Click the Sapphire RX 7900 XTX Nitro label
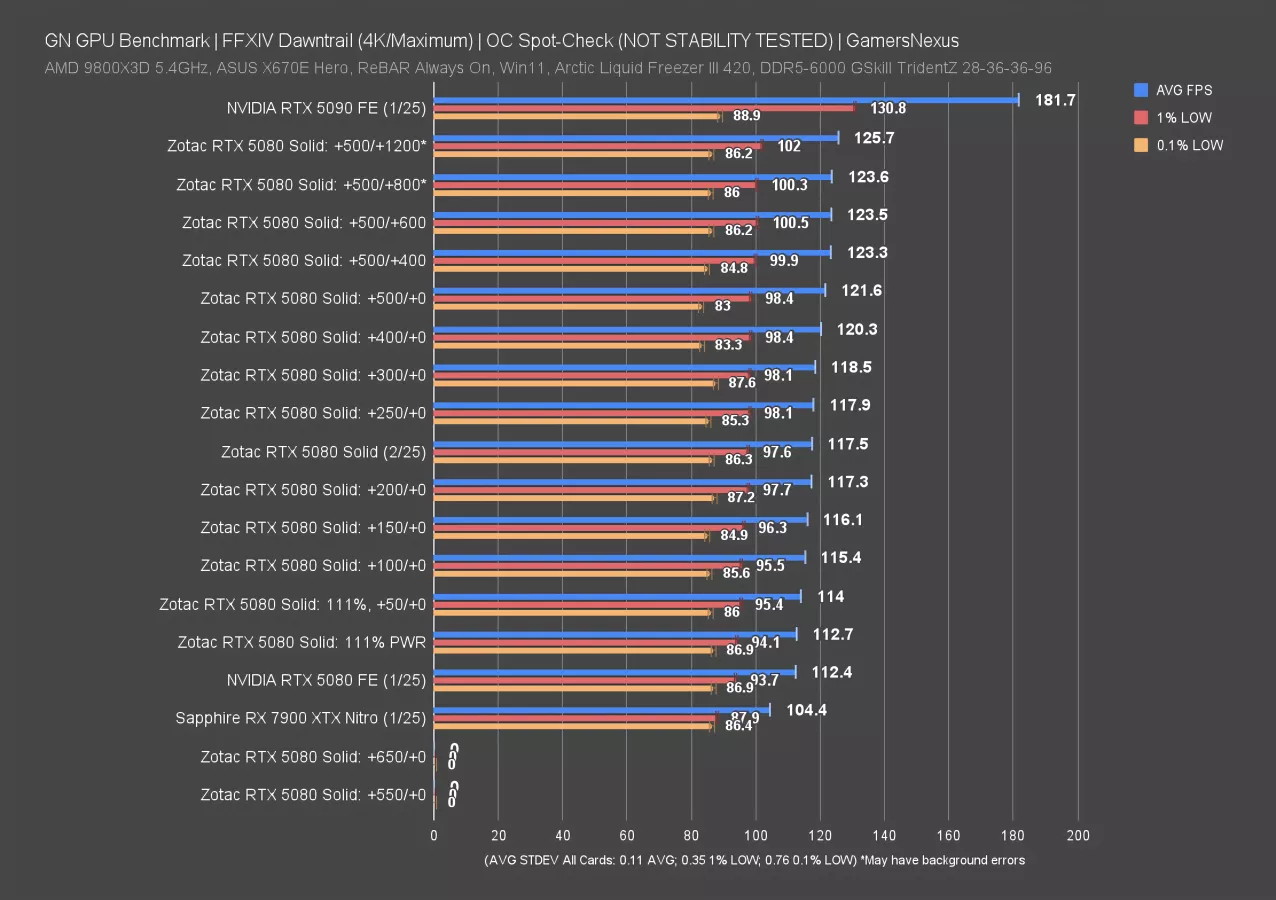 pos(300,718)
